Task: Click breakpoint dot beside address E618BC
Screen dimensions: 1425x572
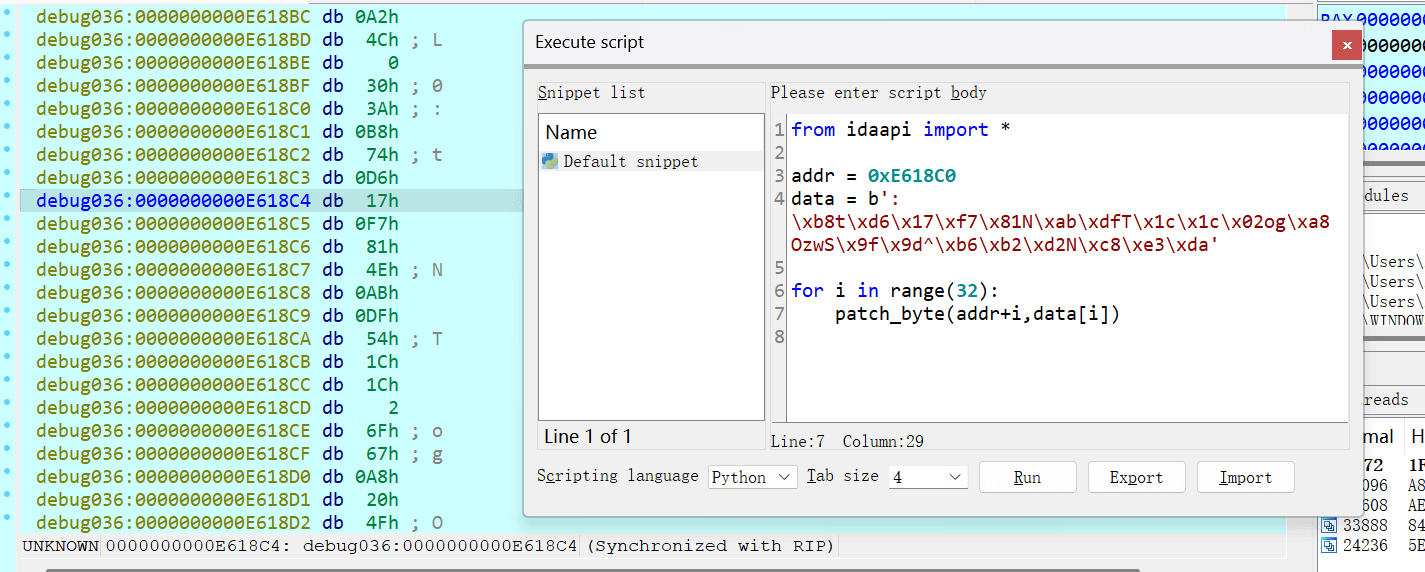Action: [x=8, y=16]
